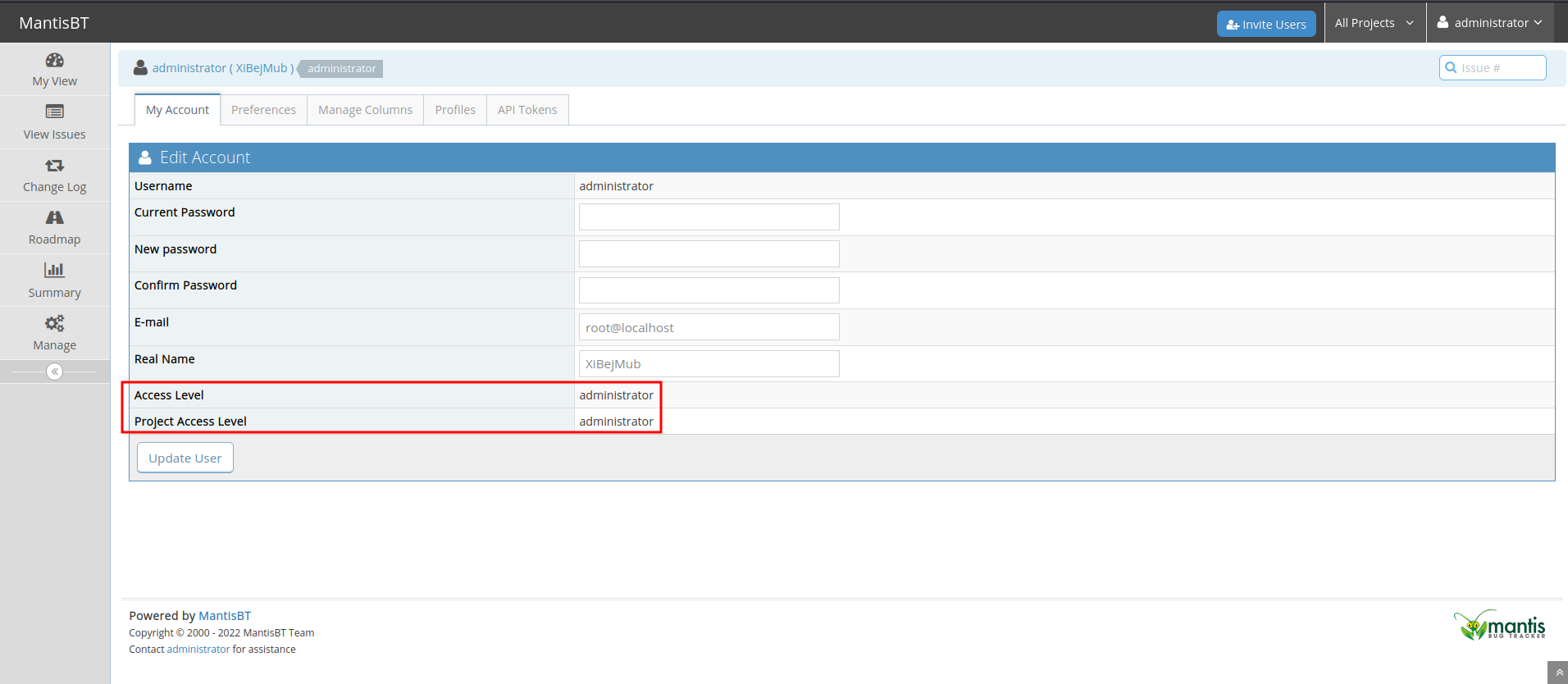Collapse the sidebar with double-chevron icon
Viewport: 1568px width, 684px height.
[55, 372]
